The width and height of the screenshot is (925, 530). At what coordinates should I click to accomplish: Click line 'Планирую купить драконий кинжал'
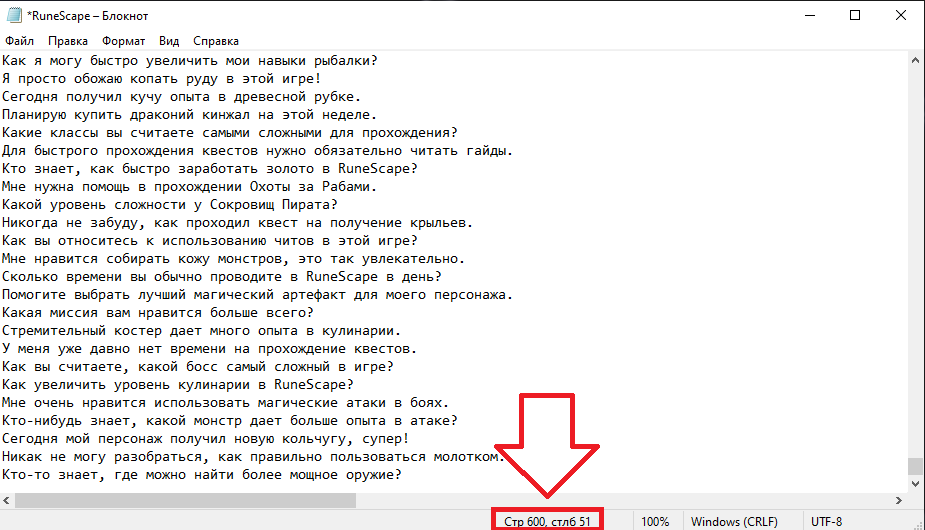pos(189,114)
